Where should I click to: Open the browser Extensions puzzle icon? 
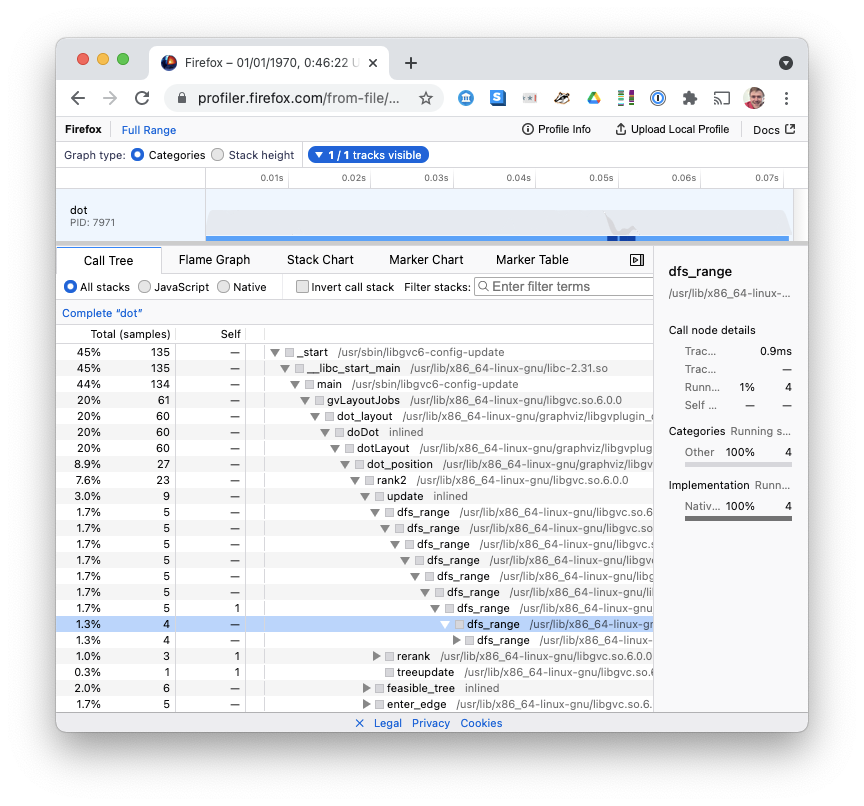click(689, 98)
